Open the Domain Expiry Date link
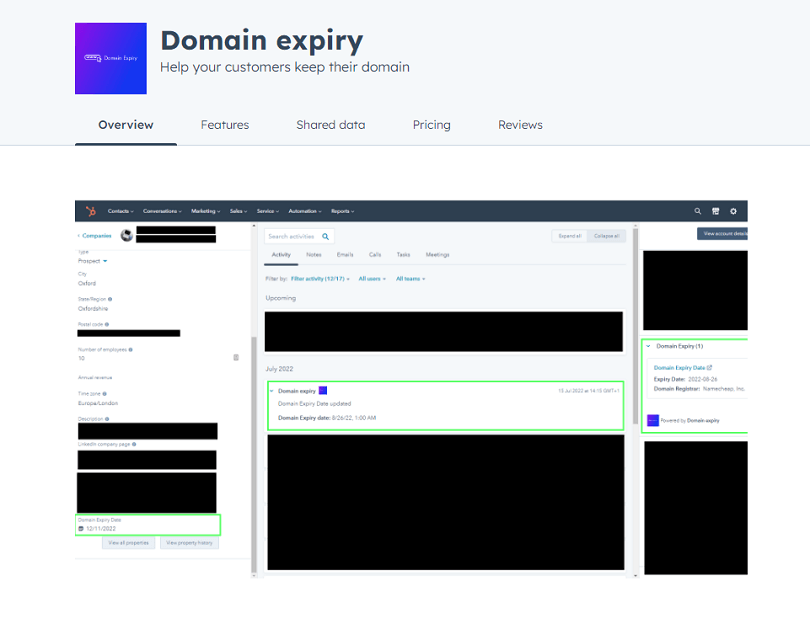 click(679, 368)
